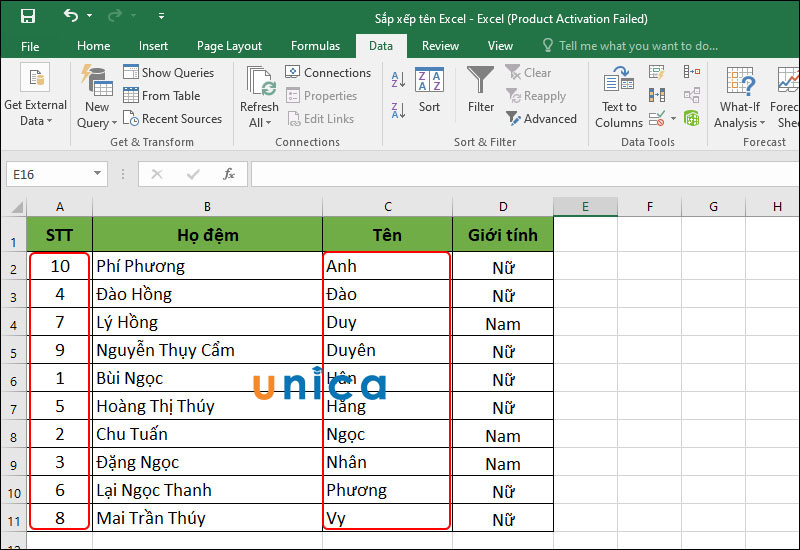This screenshot has width=800, height=550.
Task: Expand the Name Box dropdown arrow
Action: (97, 174)
